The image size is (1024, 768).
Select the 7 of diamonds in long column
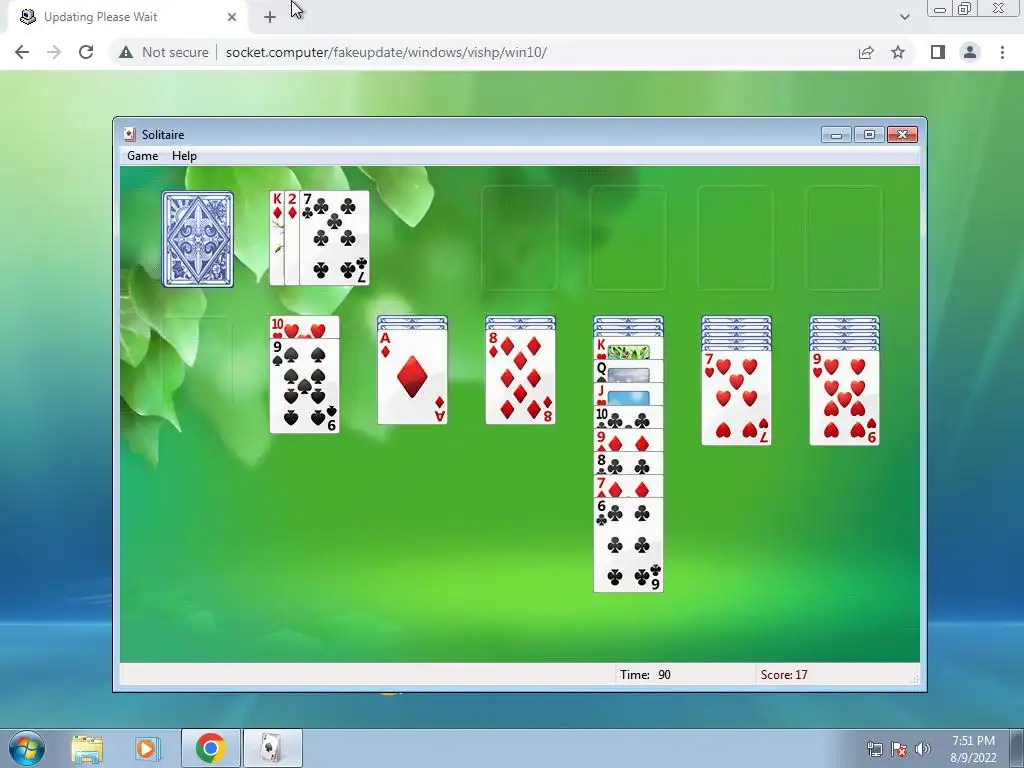tap(628, 487)
